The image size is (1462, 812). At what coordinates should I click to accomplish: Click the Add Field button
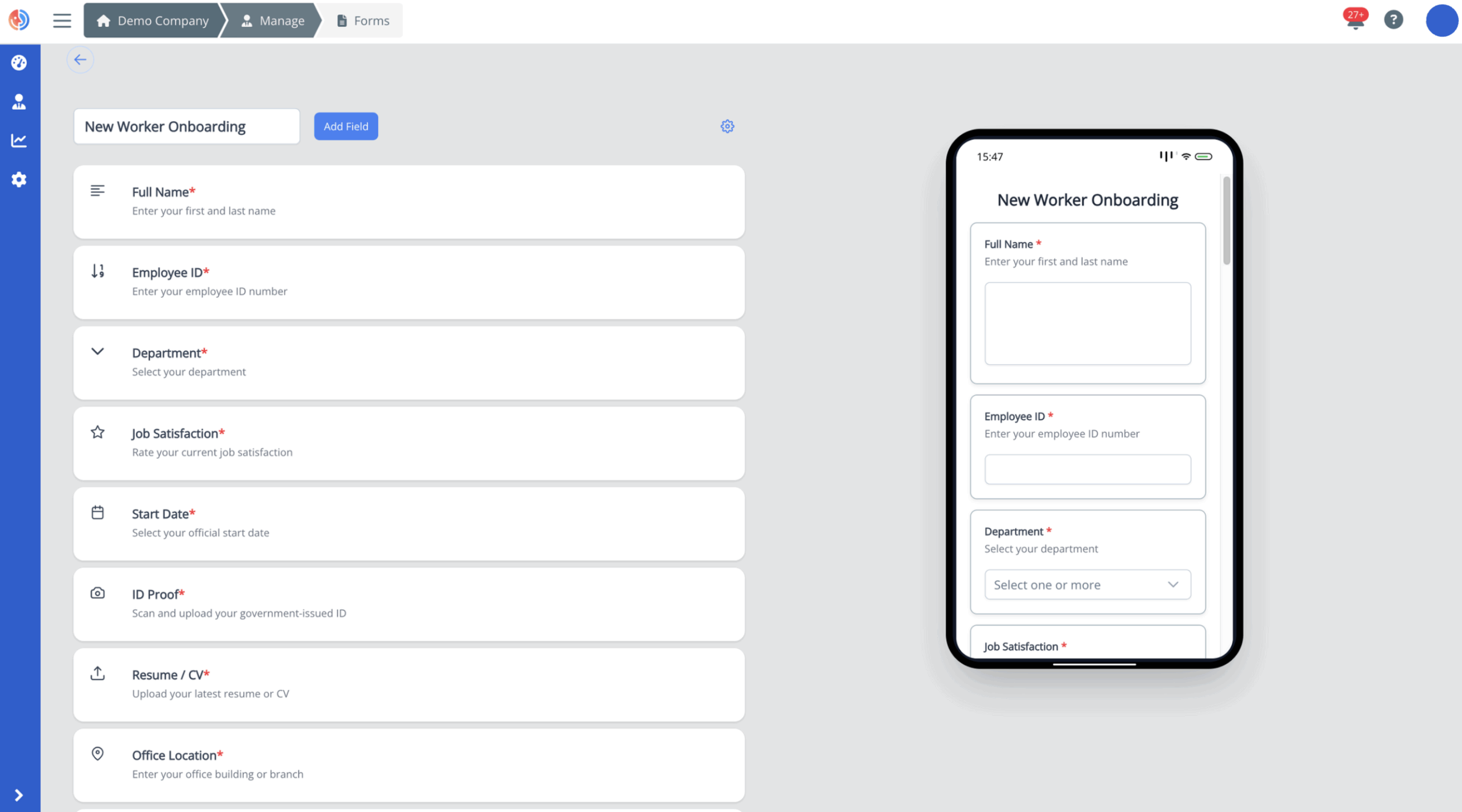coord(346,126)
